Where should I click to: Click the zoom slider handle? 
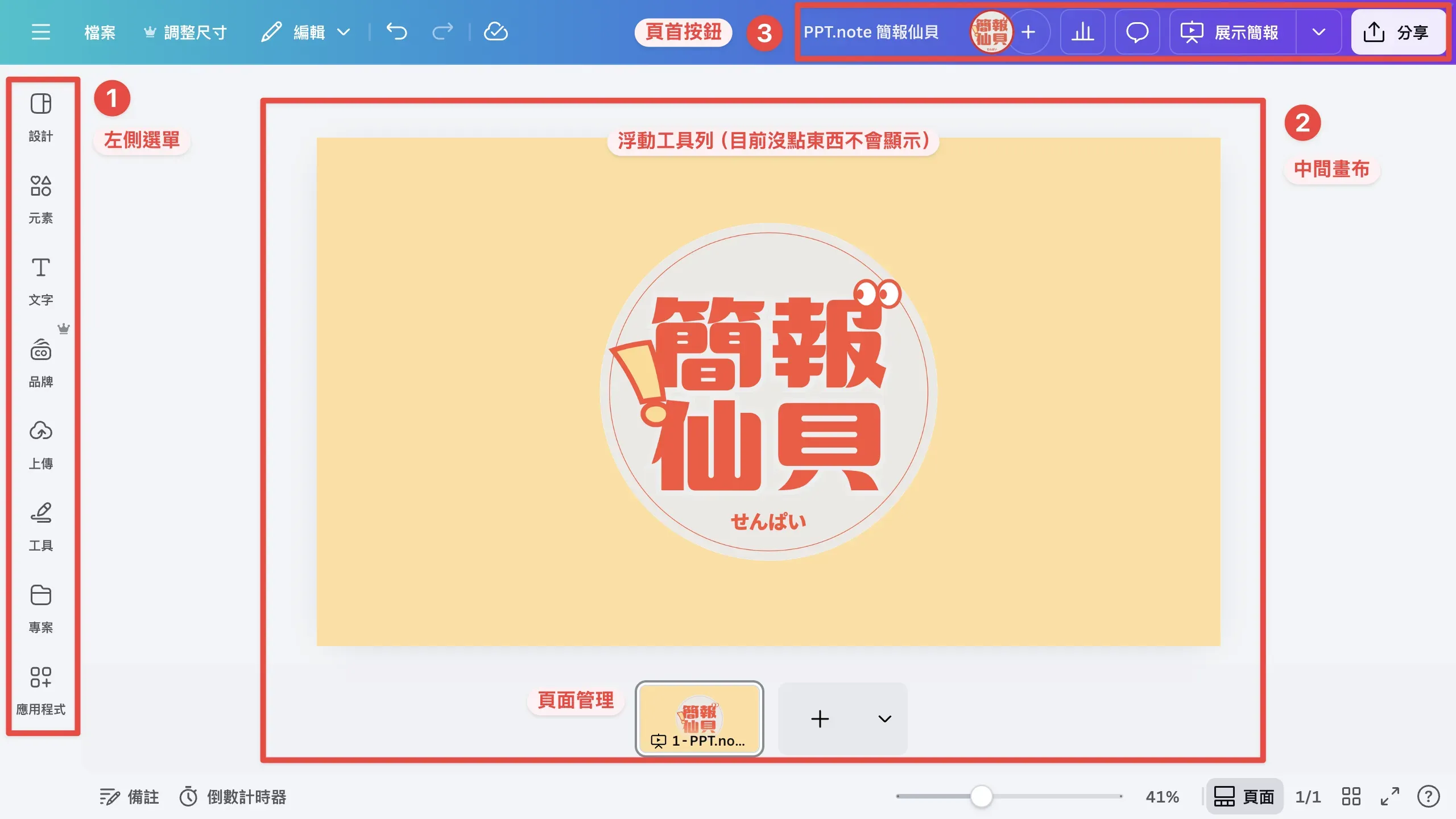tap(981, 796)
